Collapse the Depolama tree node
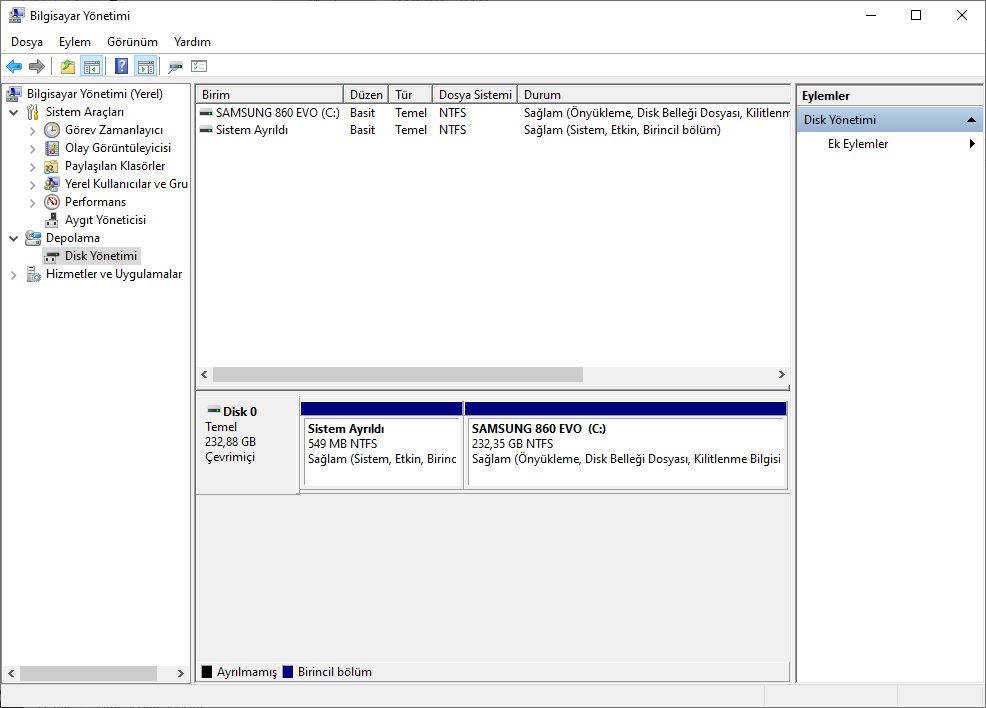 13,238
